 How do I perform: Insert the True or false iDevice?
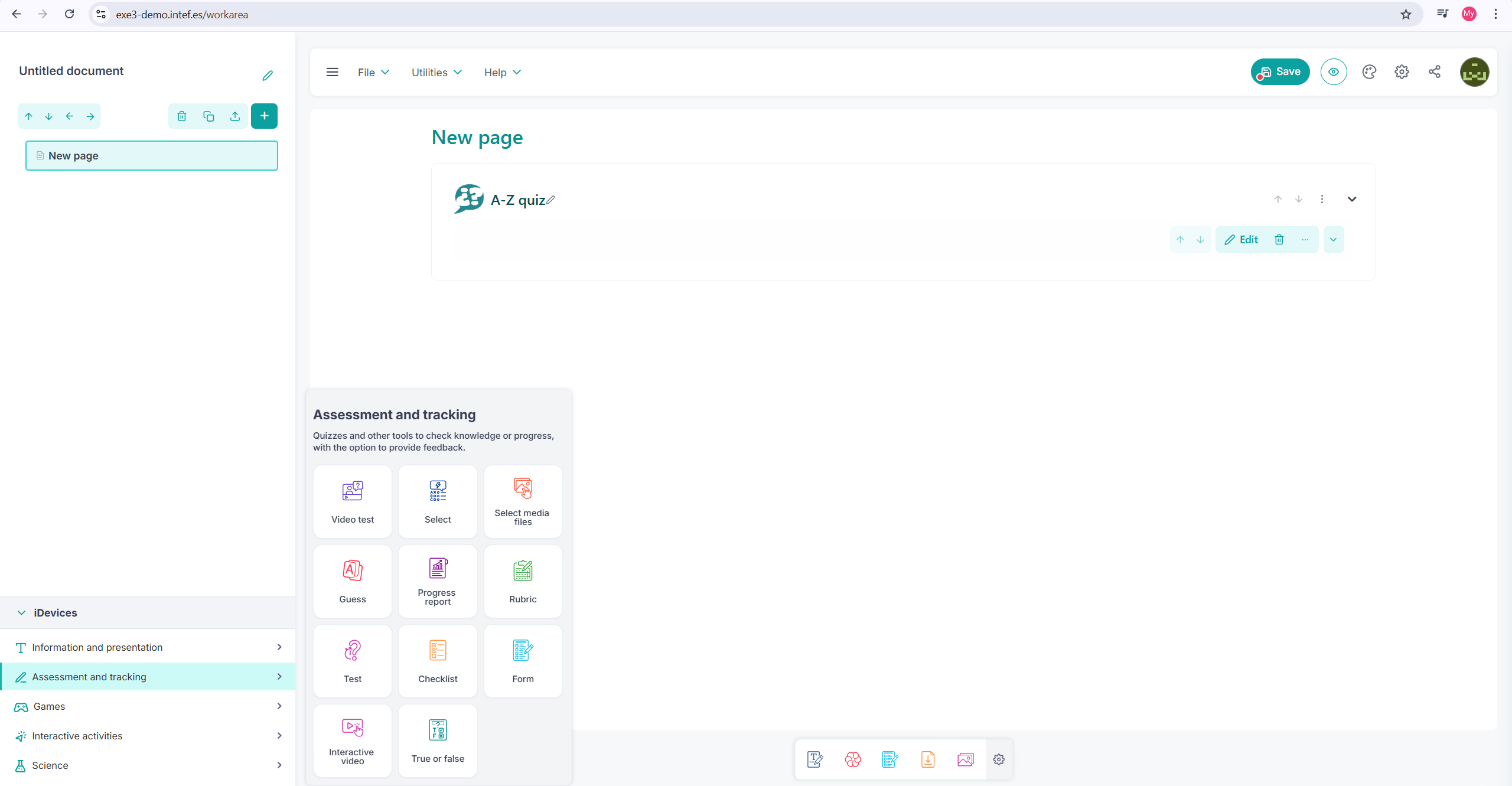coord(438,740)
